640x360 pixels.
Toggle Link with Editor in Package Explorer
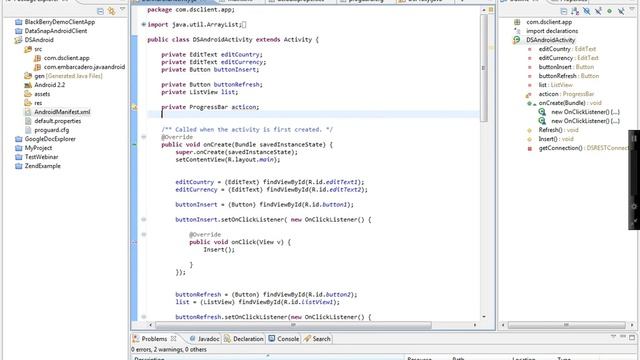111,11
